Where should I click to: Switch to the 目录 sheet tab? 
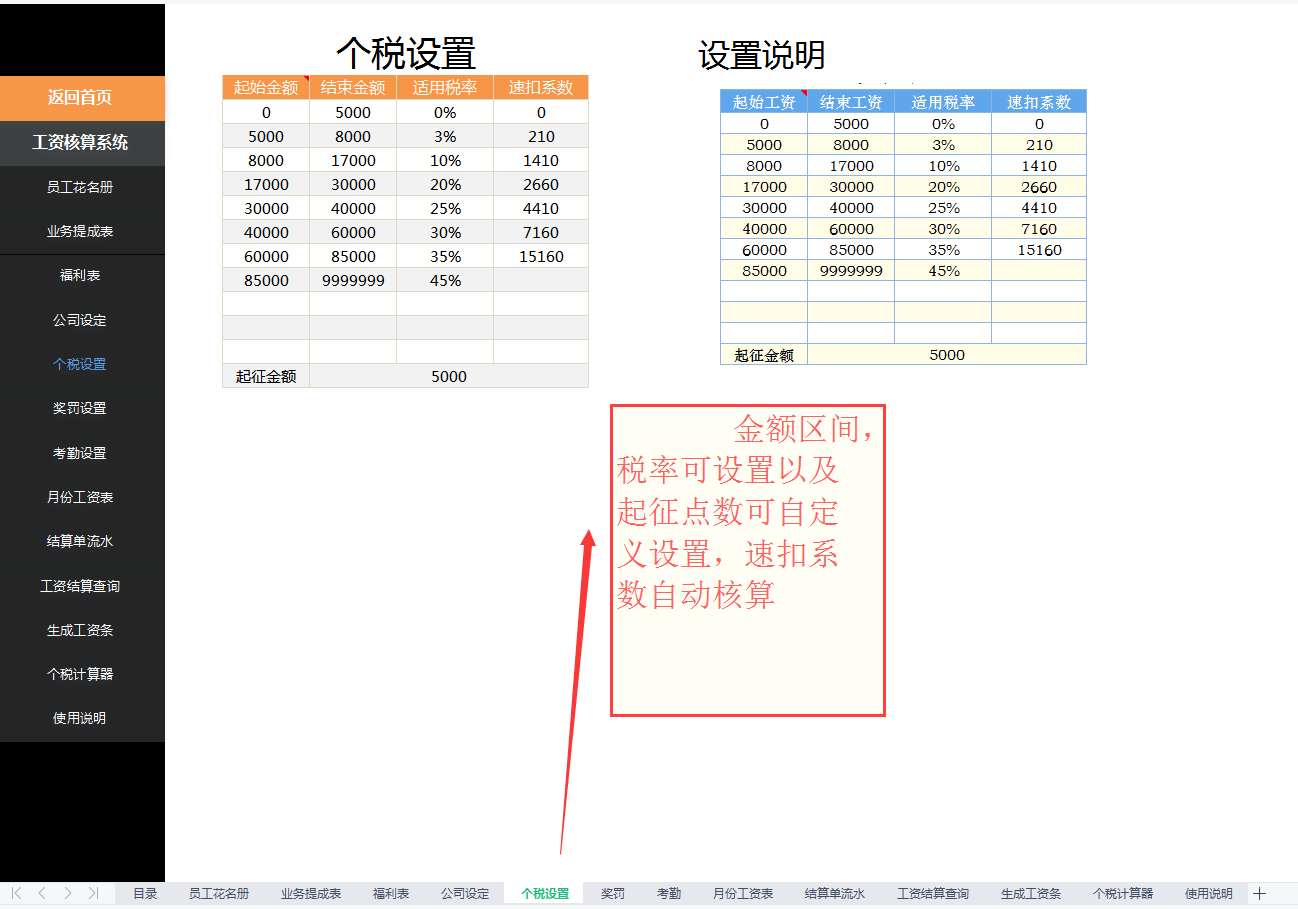tap(145, 893)
